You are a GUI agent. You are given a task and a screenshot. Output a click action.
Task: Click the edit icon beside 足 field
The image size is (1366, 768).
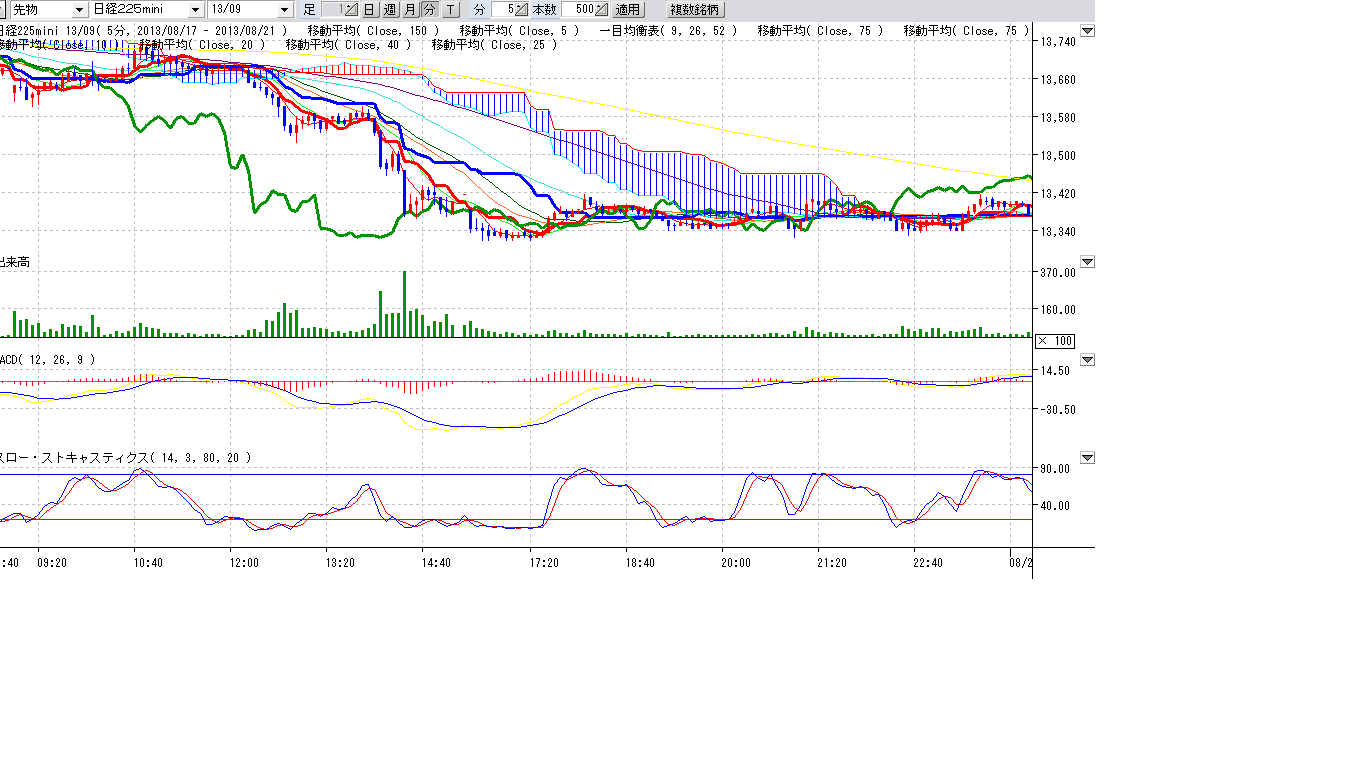point(350,10)
